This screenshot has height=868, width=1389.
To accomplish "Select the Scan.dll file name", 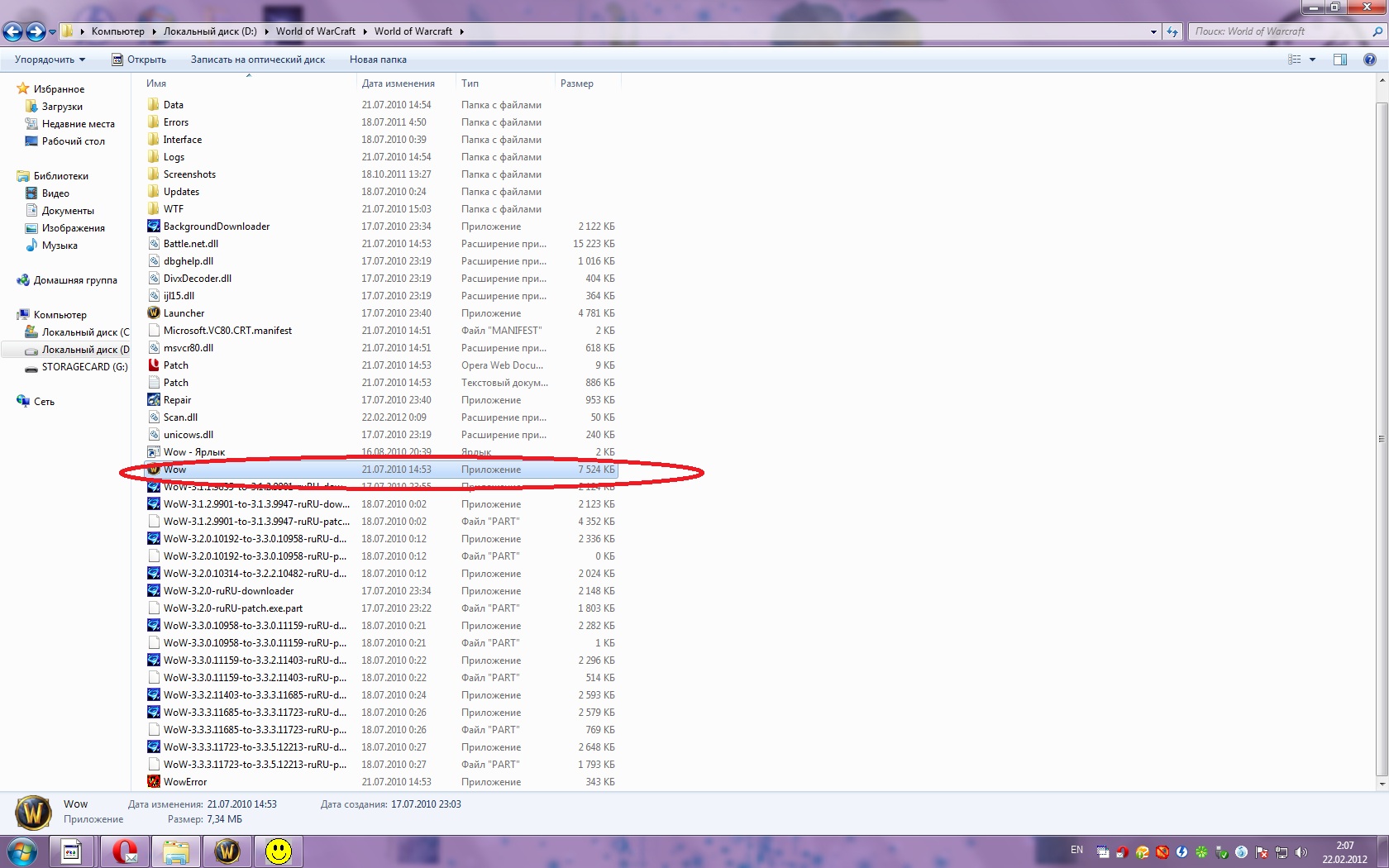I will (x=180, y=417).
